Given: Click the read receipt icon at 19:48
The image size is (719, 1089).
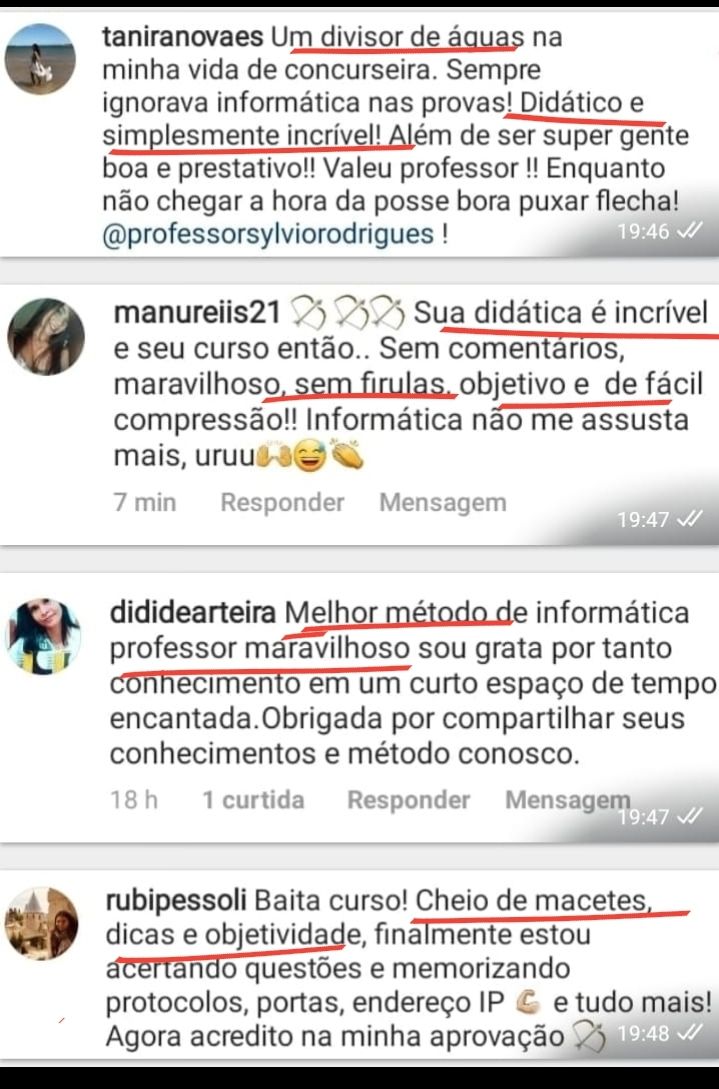Looking at the screenshot, I should click(x=689, y=1033).
